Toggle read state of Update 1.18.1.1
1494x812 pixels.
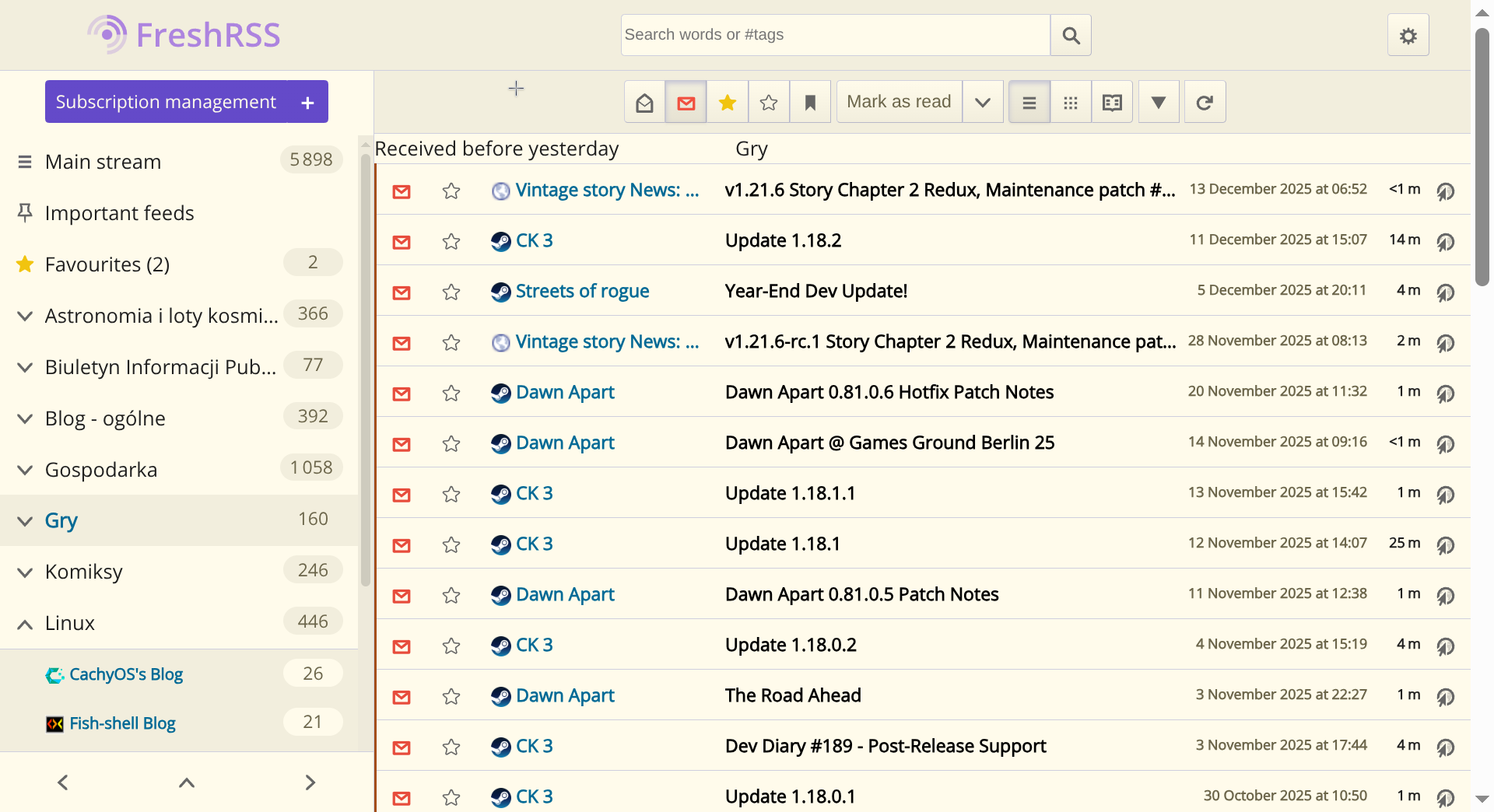tap(402, 494)
